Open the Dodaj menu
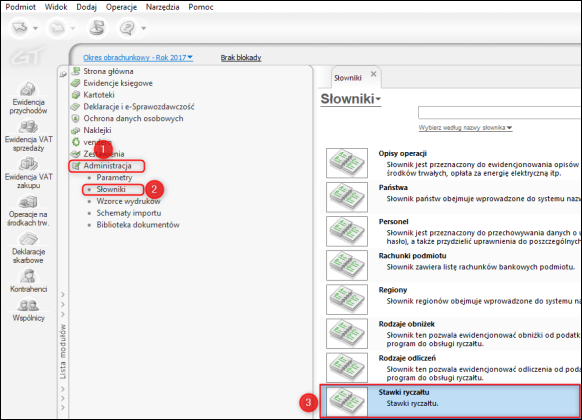This screenshot has height=420, width=582. pos(86,7)
